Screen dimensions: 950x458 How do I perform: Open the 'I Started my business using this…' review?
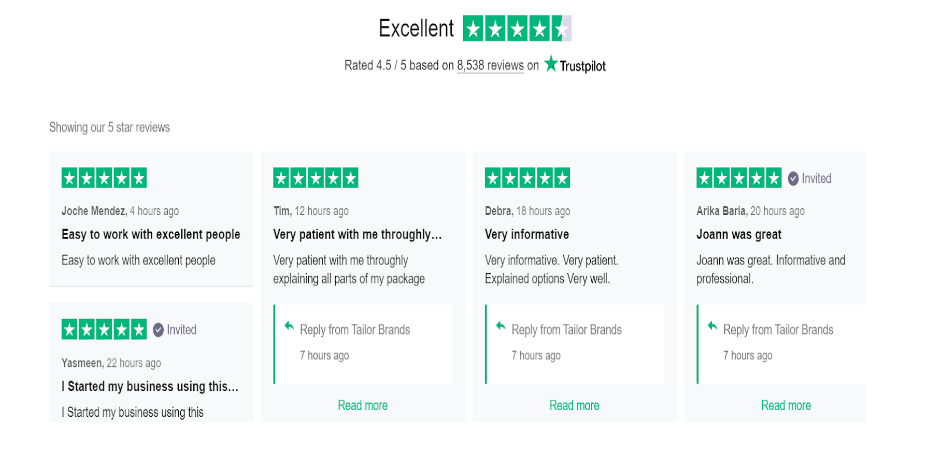click(150, 387)
